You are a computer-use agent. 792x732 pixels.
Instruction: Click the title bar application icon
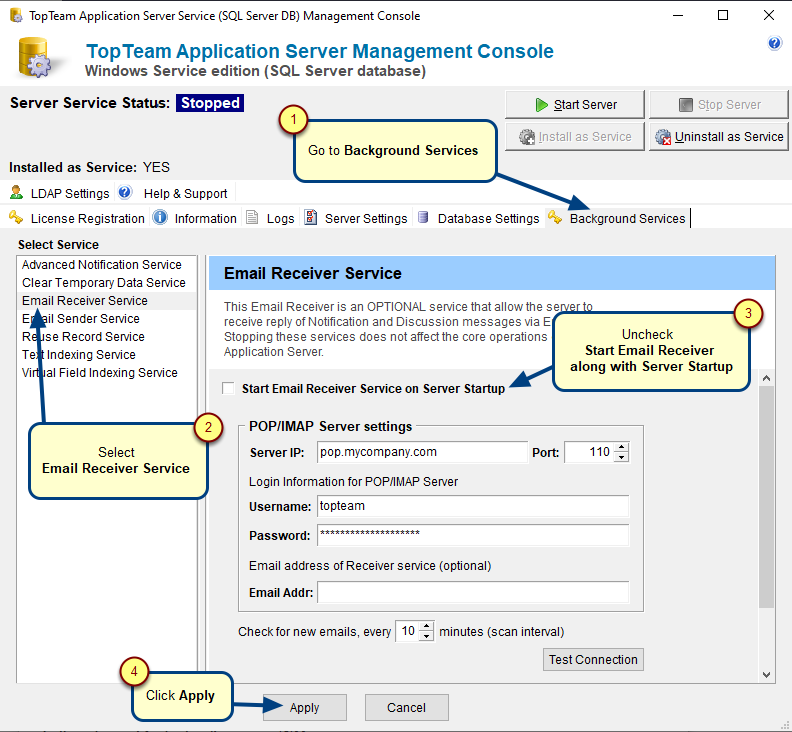[17, 16]
